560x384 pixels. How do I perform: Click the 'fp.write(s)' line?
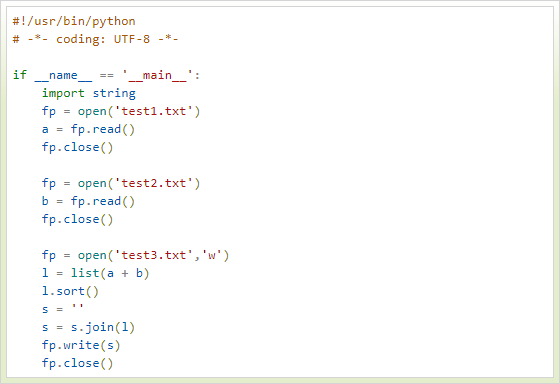pyautogui.click(x=81, y=345)
